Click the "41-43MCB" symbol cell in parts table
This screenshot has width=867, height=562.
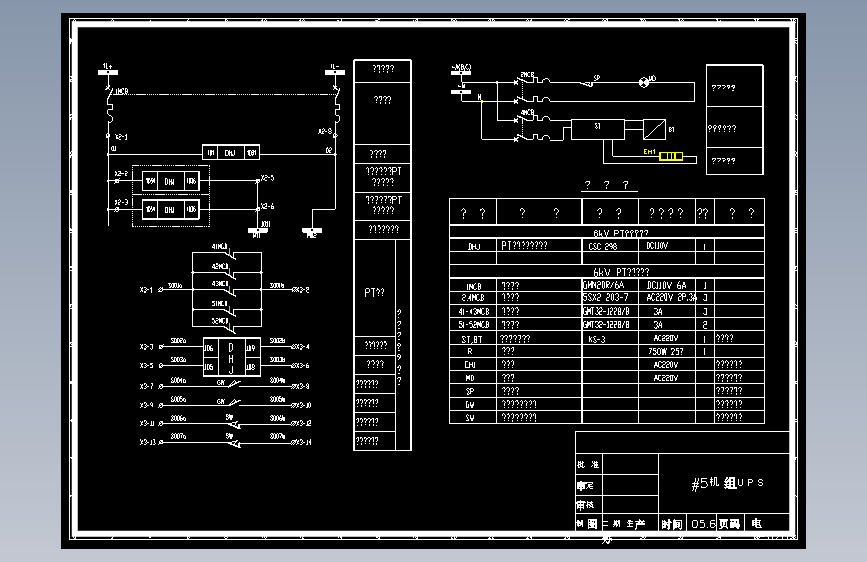point(473,311)
